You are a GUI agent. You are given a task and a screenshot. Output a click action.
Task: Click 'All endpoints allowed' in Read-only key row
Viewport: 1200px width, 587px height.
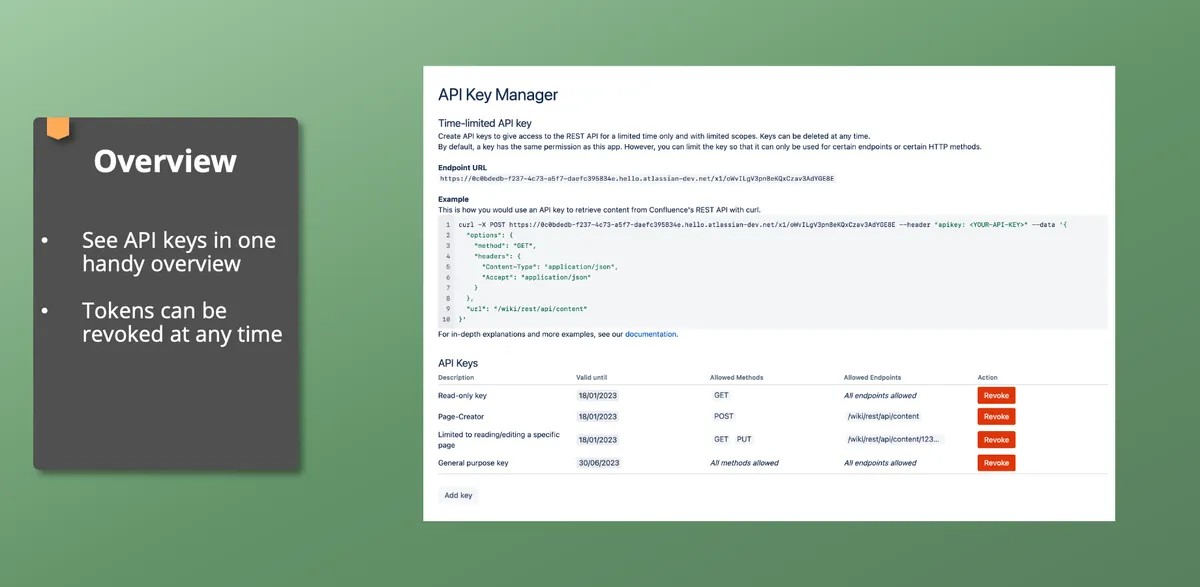(880, 396)
